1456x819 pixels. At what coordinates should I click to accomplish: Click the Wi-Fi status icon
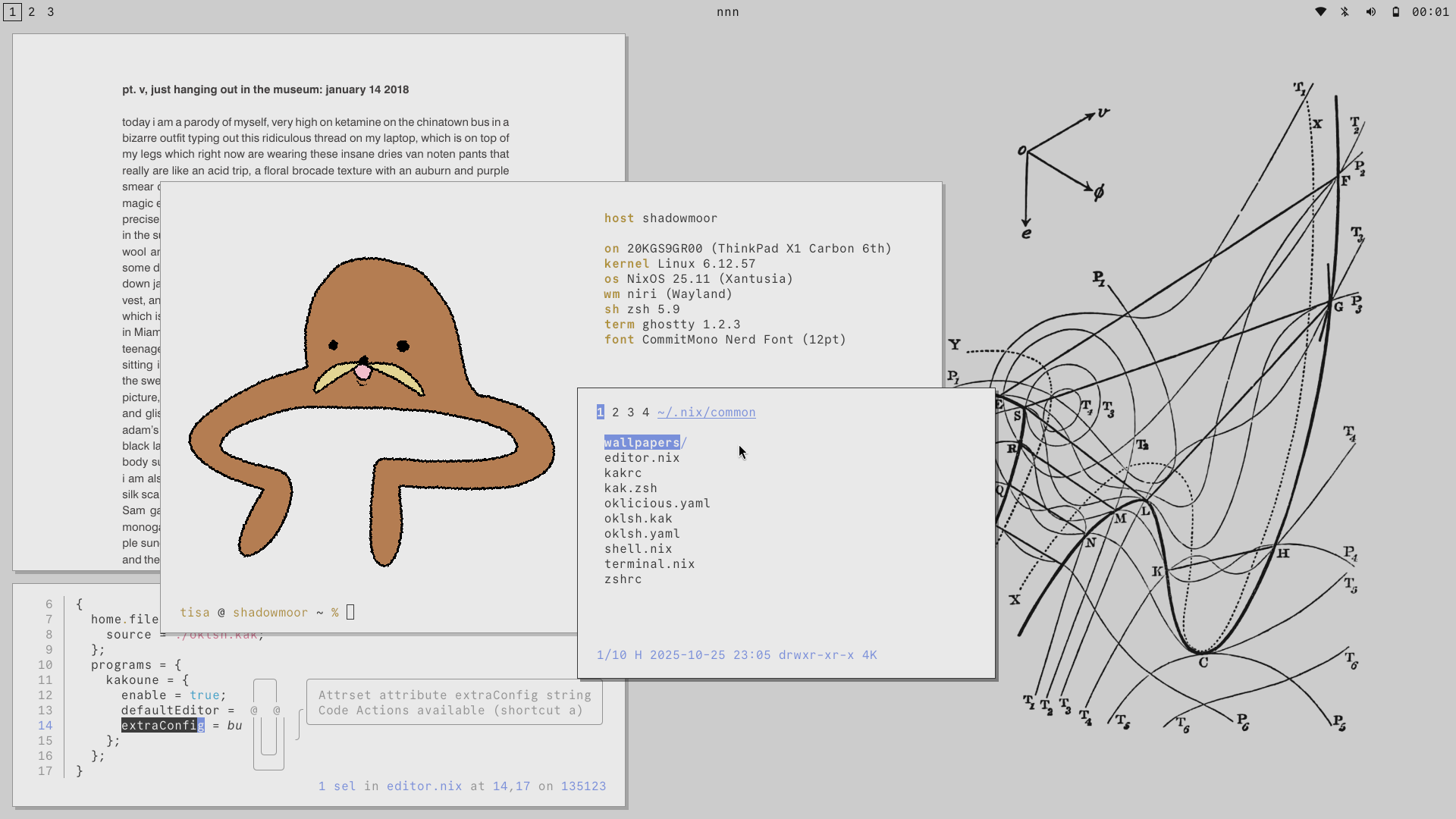(1320, 12)
